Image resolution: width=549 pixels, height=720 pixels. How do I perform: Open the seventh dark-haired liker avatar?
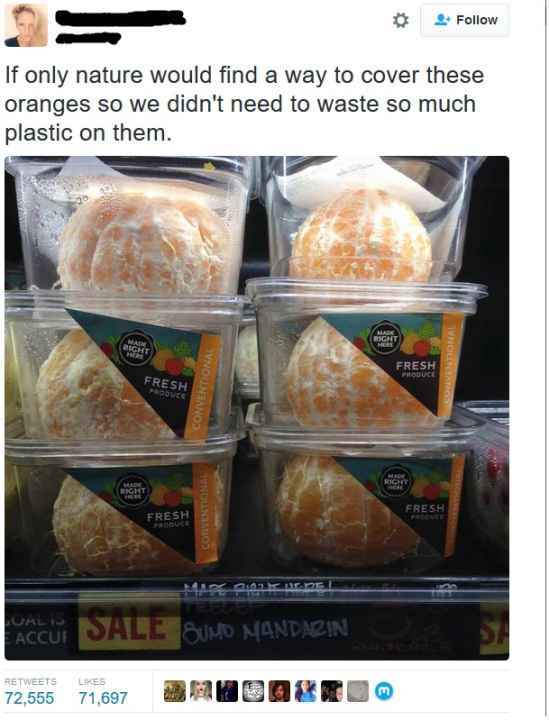(332, 691)
